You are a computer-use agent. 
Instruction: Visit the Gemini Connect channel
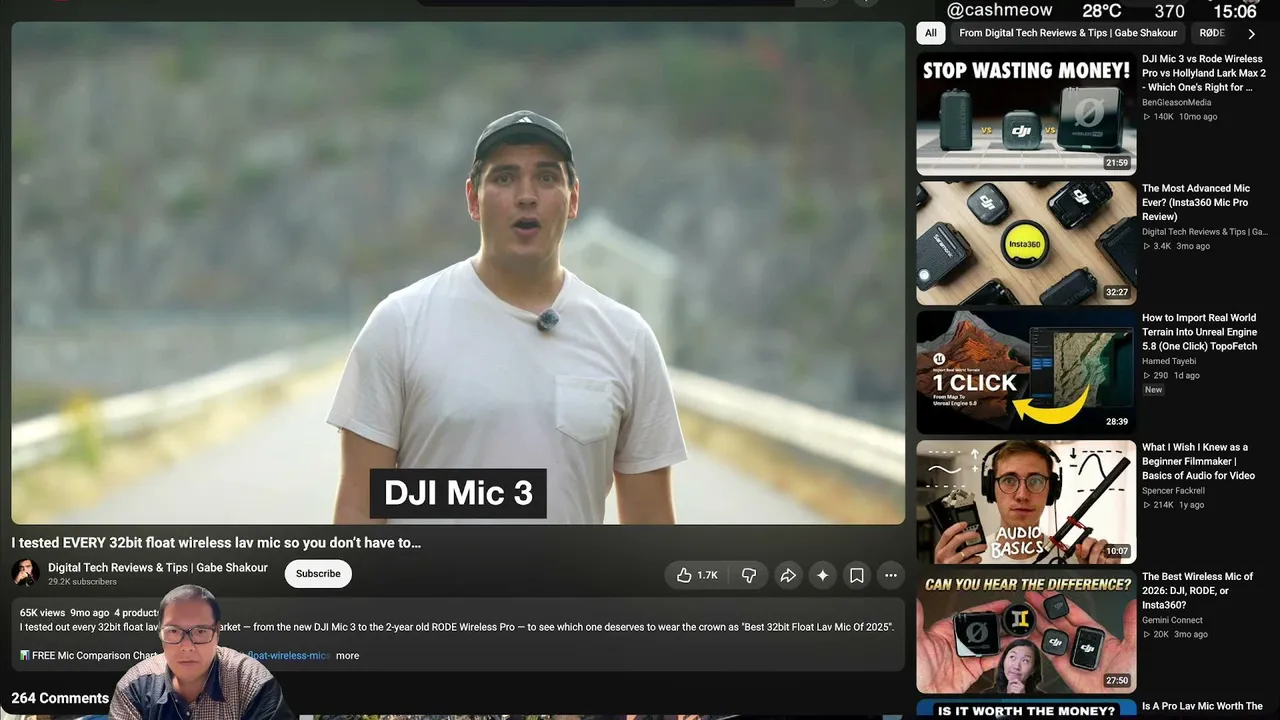[1172, 620]
